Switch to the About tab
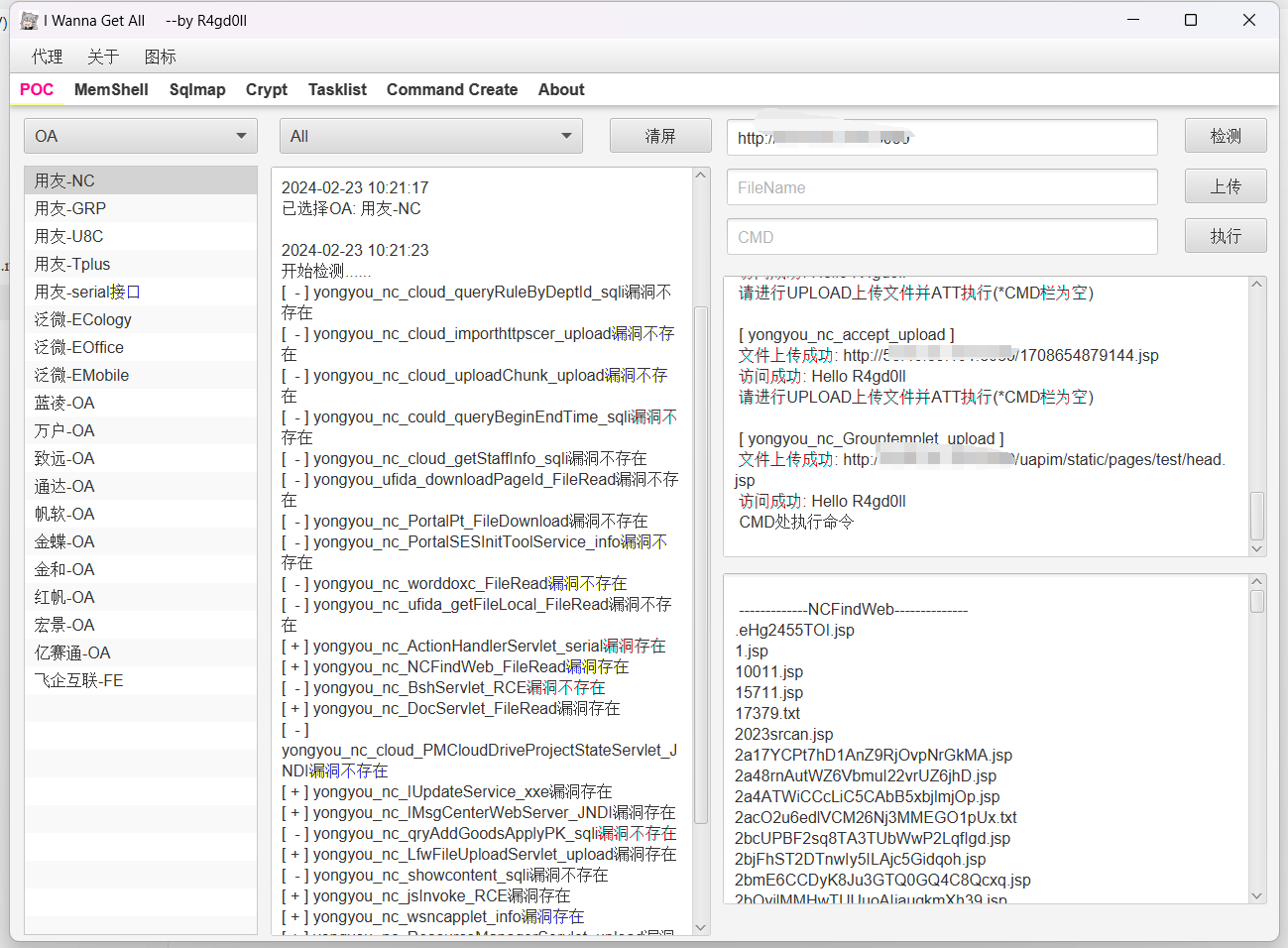This screenshot has height=948, width=1288. [x=561, y=89]
